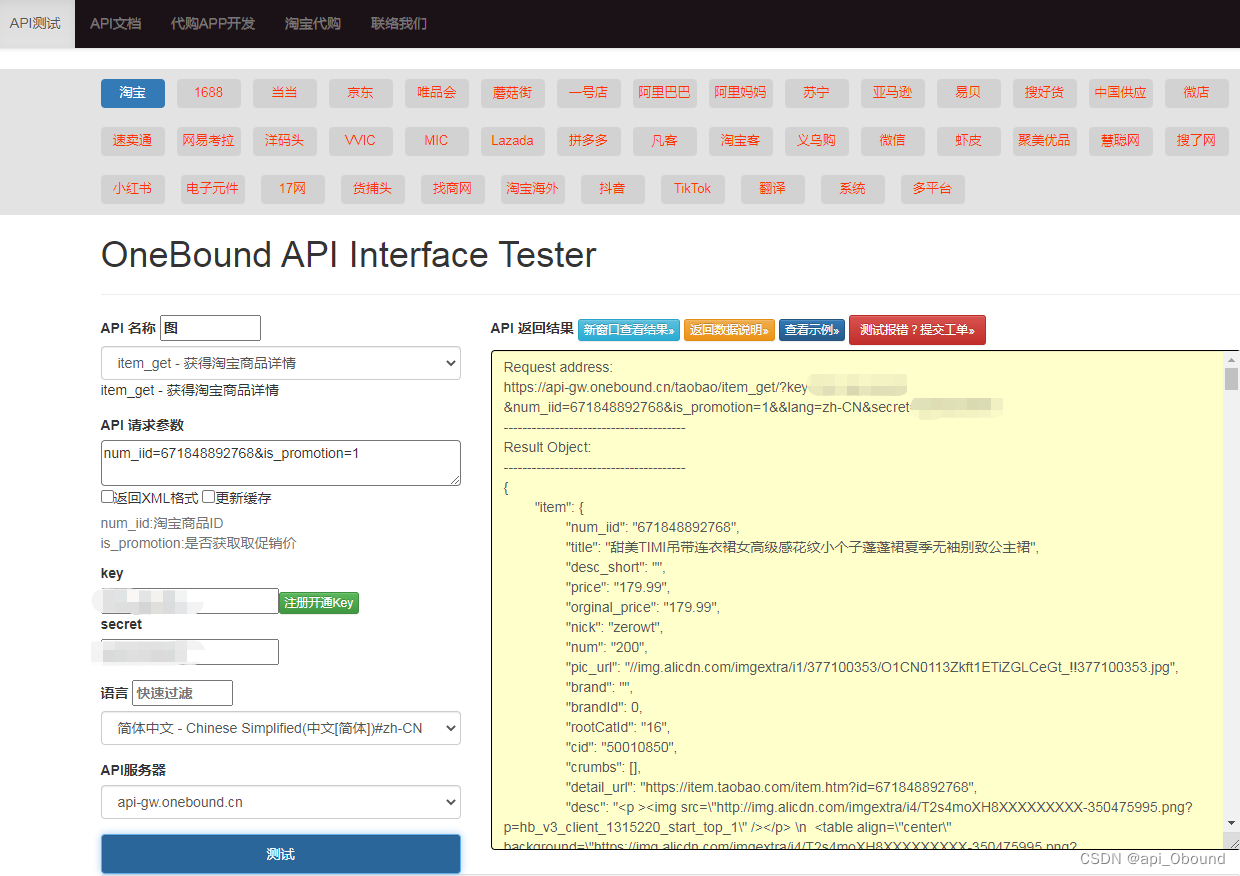Select the 蘑菇街 platform button
Screen dimensions: 1240x876
point(513,93)
